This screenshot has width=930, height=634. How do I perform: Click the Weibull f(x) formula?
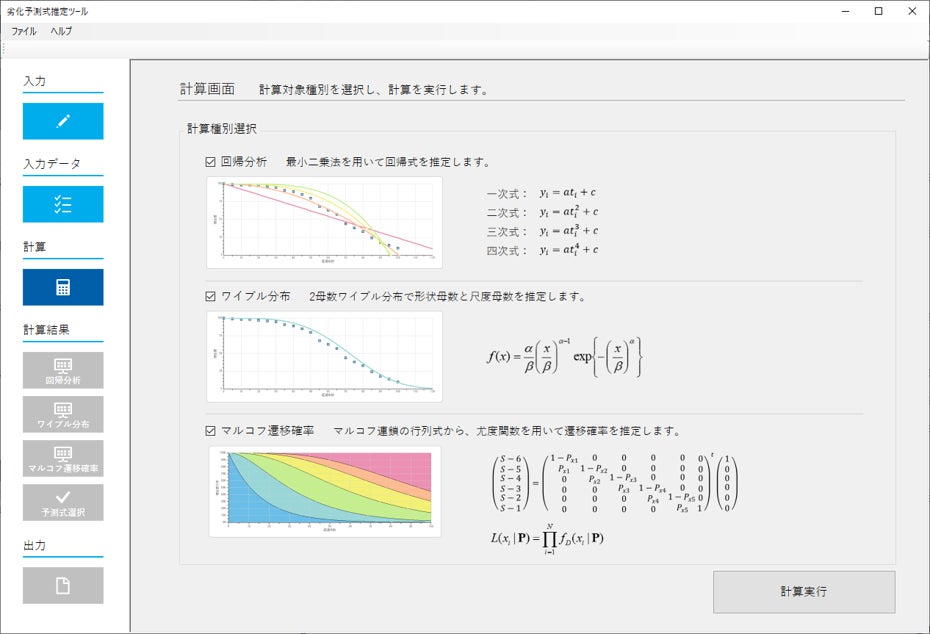[564, 356]
